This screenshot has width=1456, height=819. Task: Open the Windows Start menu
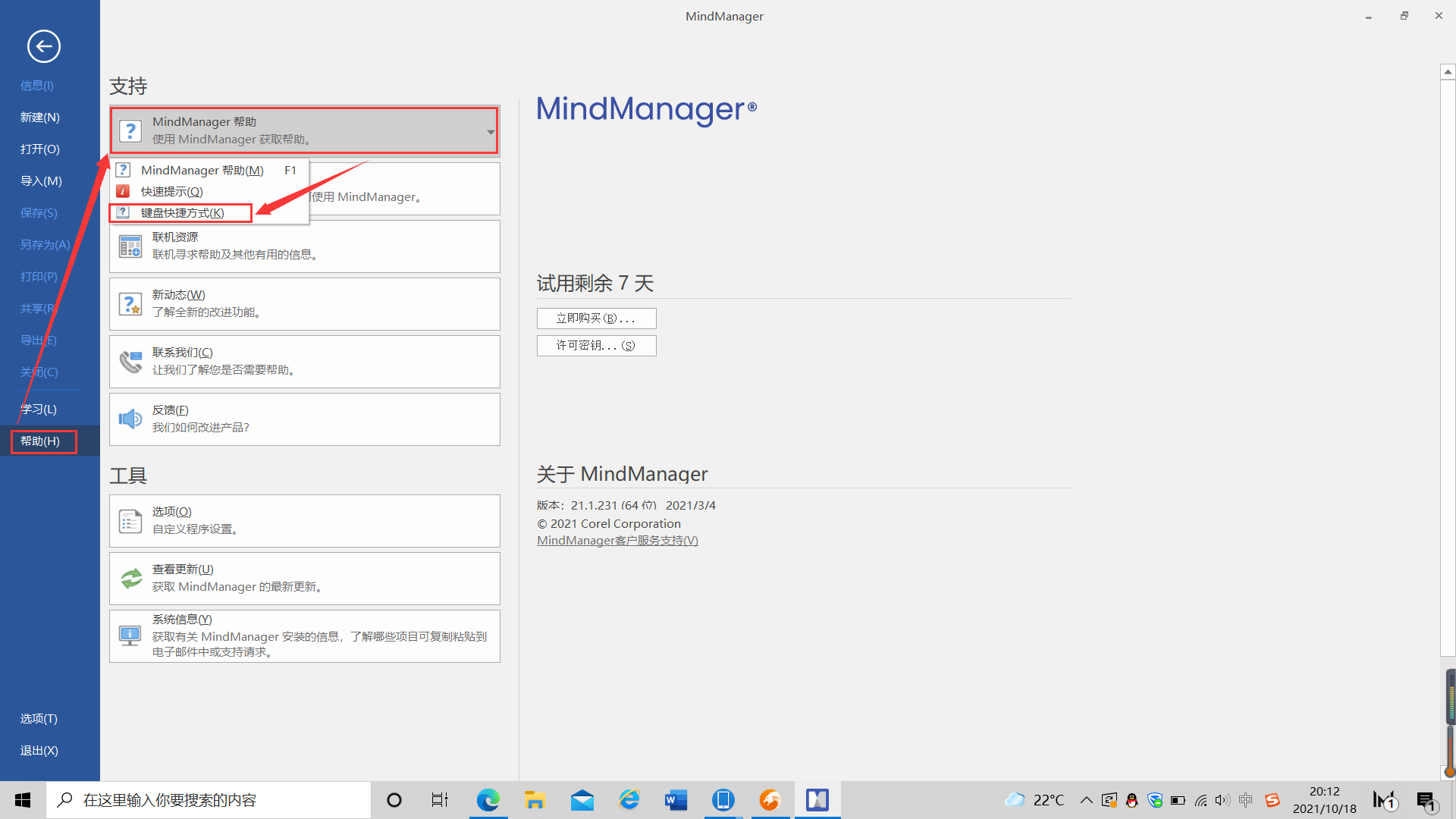coord(23,800)
